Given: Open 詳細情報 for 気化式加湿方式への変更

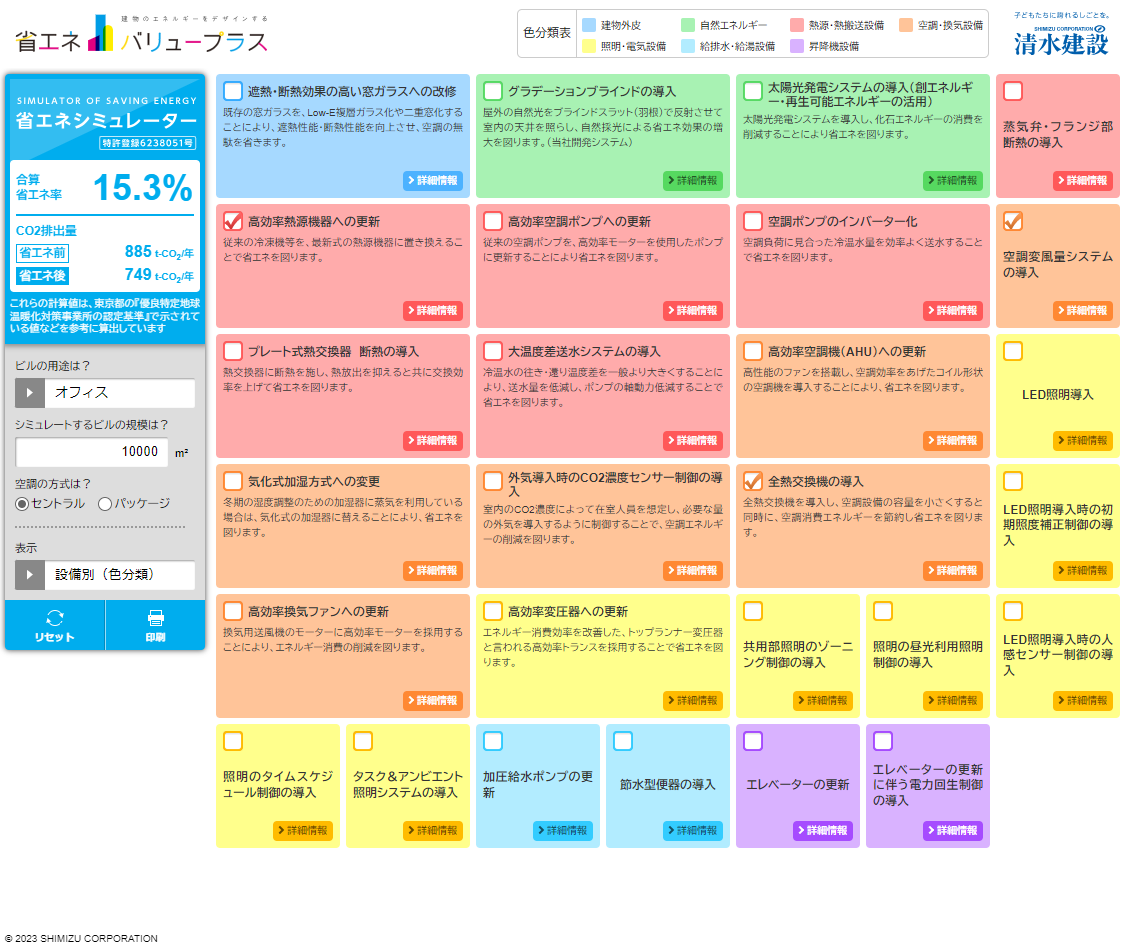Looking at the screenshot, I should click(x=432, y=571).
